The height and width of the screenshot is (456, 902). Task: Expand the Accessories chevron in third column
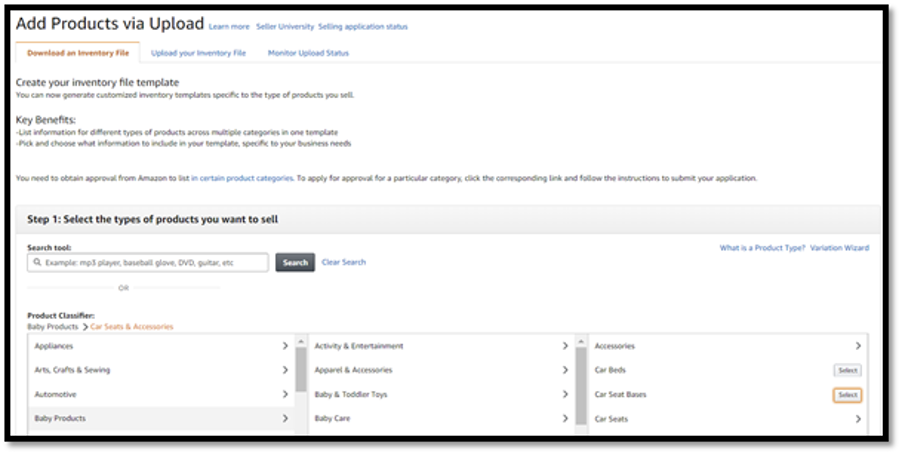[x=858, y=346]
